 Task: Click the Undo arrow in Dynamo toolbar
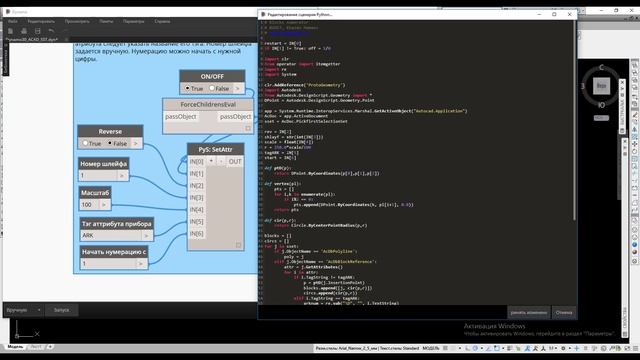click(51, 31)
